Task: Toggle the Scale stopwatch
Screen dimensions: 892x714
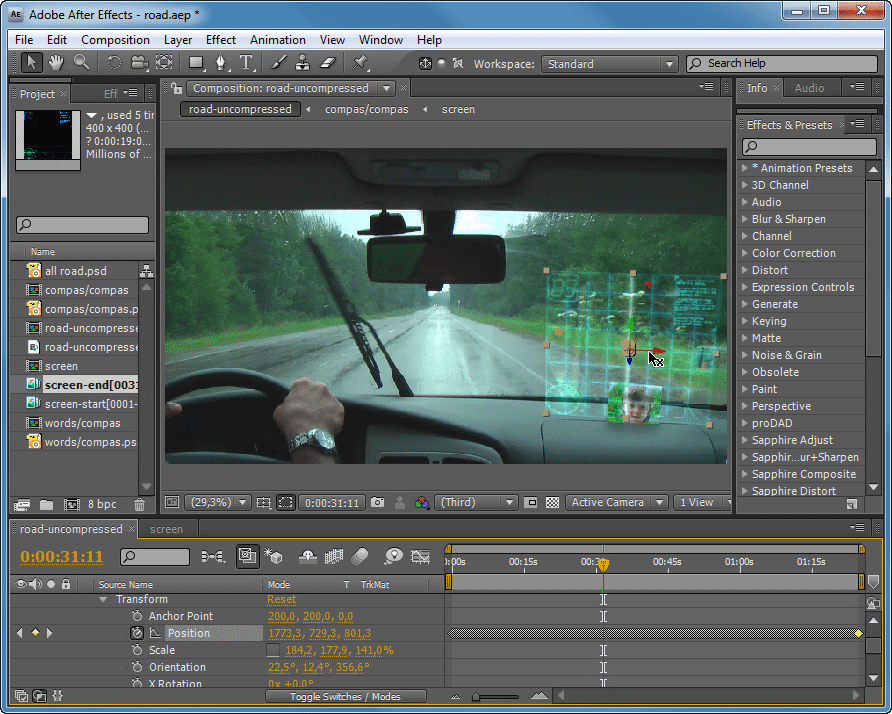Action: click(x=137, y=650)
